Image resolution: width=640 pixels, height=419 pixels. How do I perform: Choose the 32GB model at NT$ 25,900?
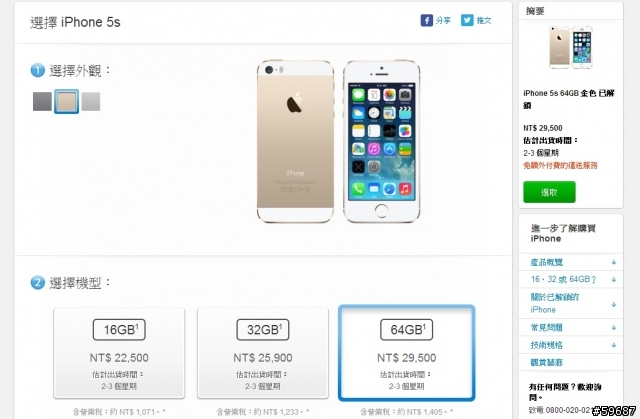click(x=263, y=353)
